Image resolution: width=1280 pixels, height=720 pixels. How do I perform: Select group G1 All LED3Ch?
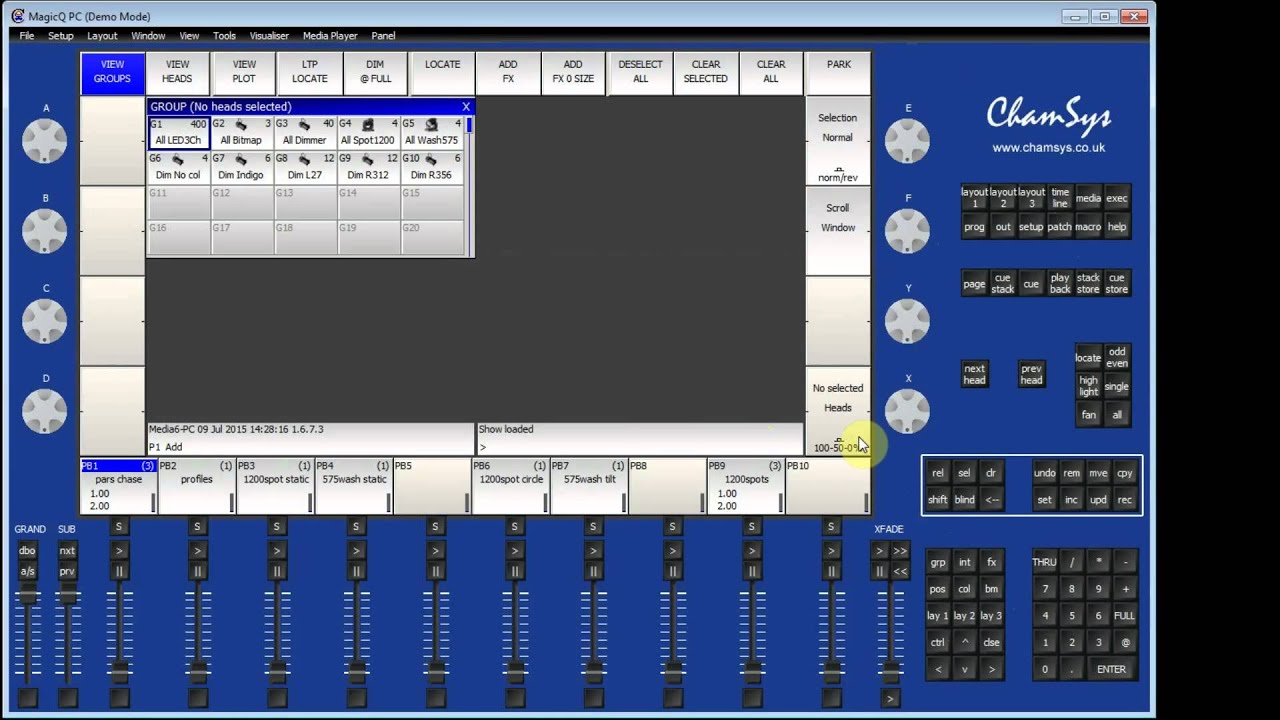click(x=178, y=133)
